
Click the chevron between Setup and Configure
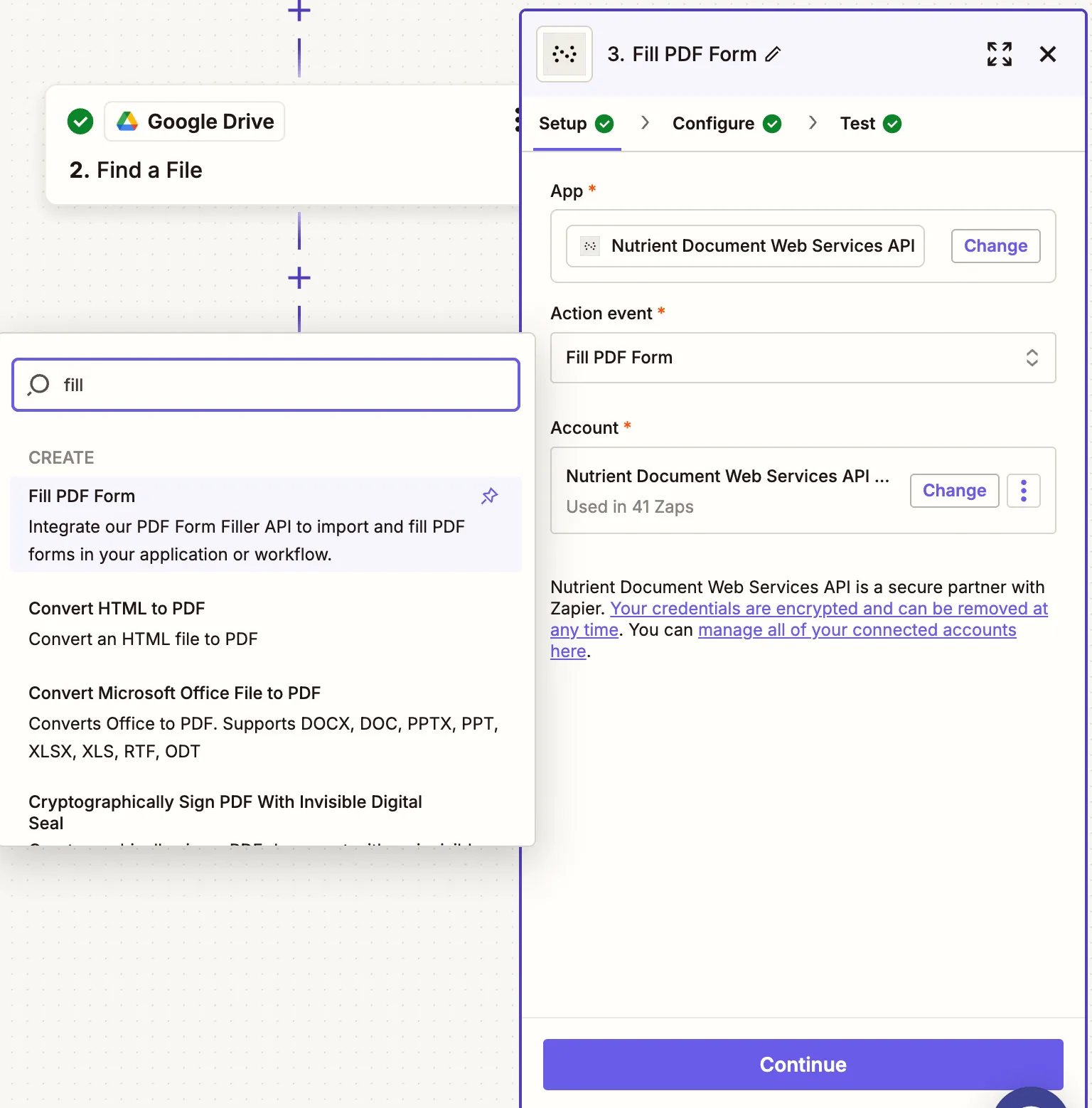645,123
